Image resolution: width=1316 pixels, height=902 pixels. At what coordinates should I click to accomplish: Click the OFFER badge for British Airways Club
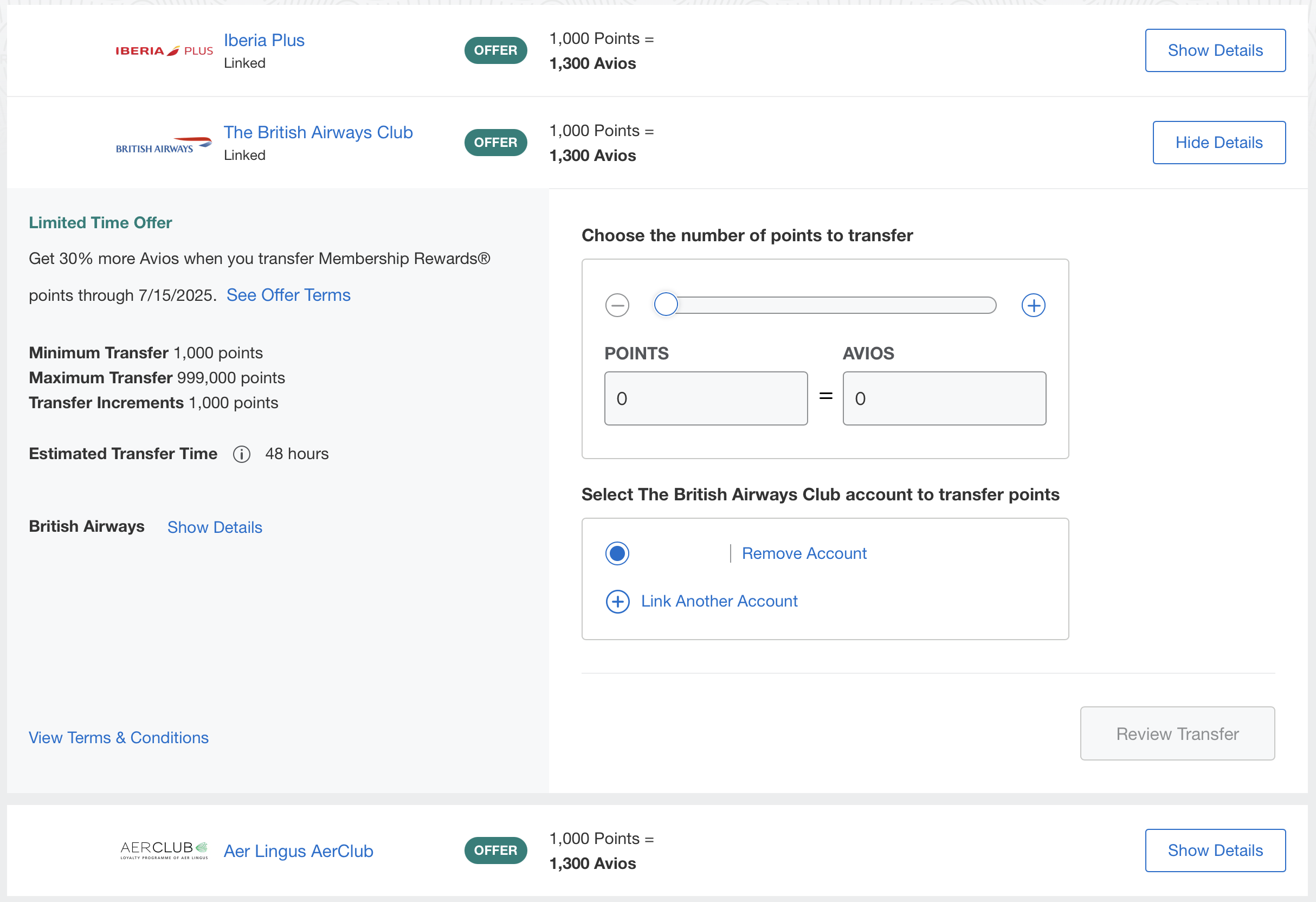point(495,143)
